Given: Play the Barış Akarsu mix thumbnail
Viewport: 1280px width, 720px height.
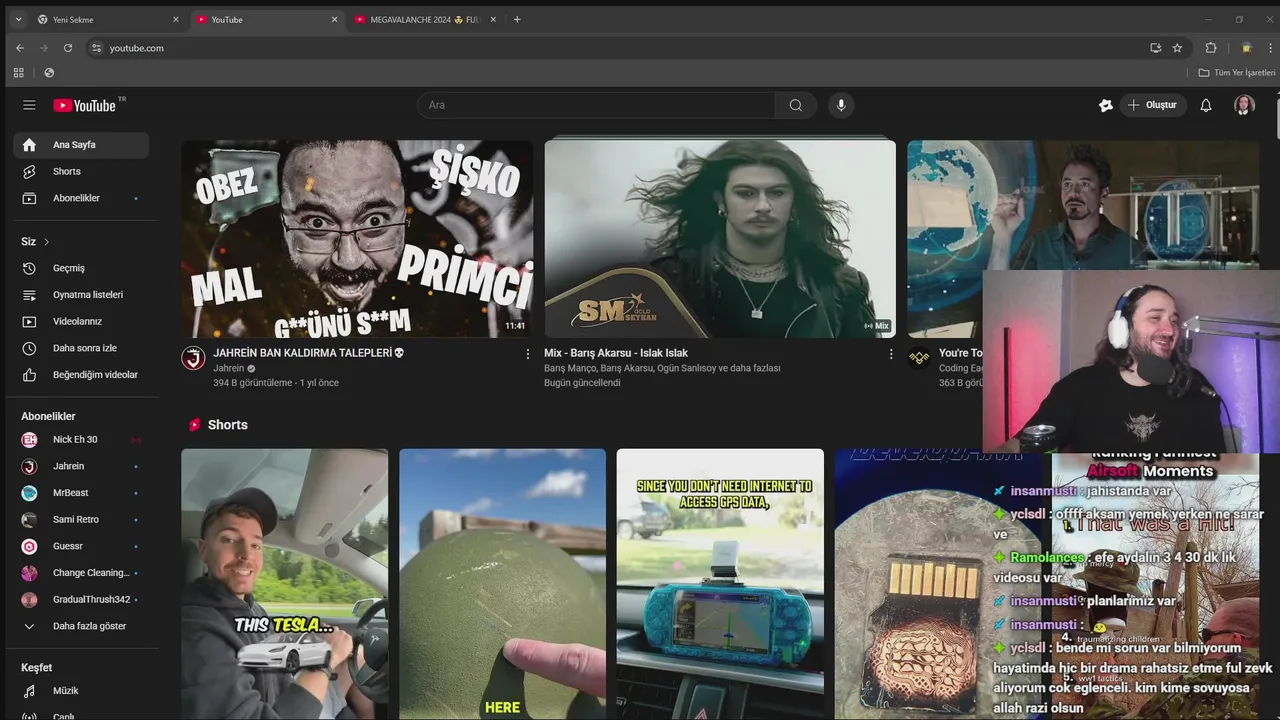Looking at the screenshot, I should click(x=720, y=238).
